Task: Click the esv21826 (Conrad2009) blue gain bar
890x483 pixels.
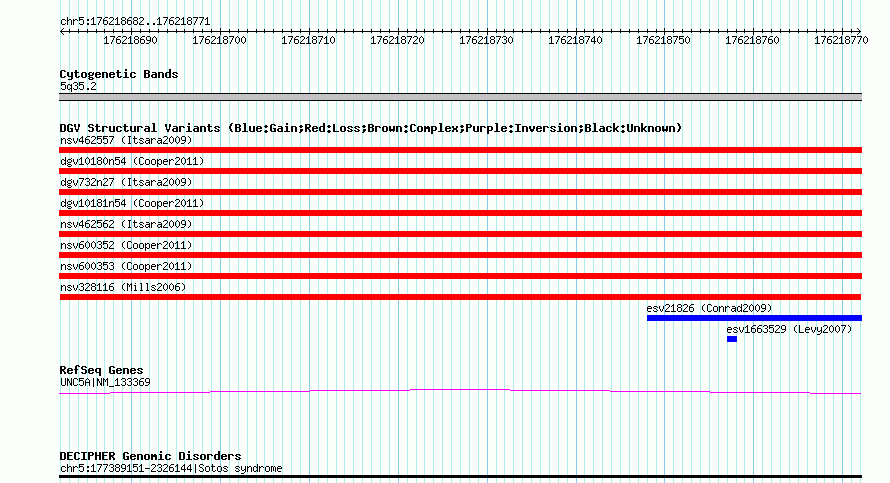Action: pyautogui.click(x=754, y=318)
